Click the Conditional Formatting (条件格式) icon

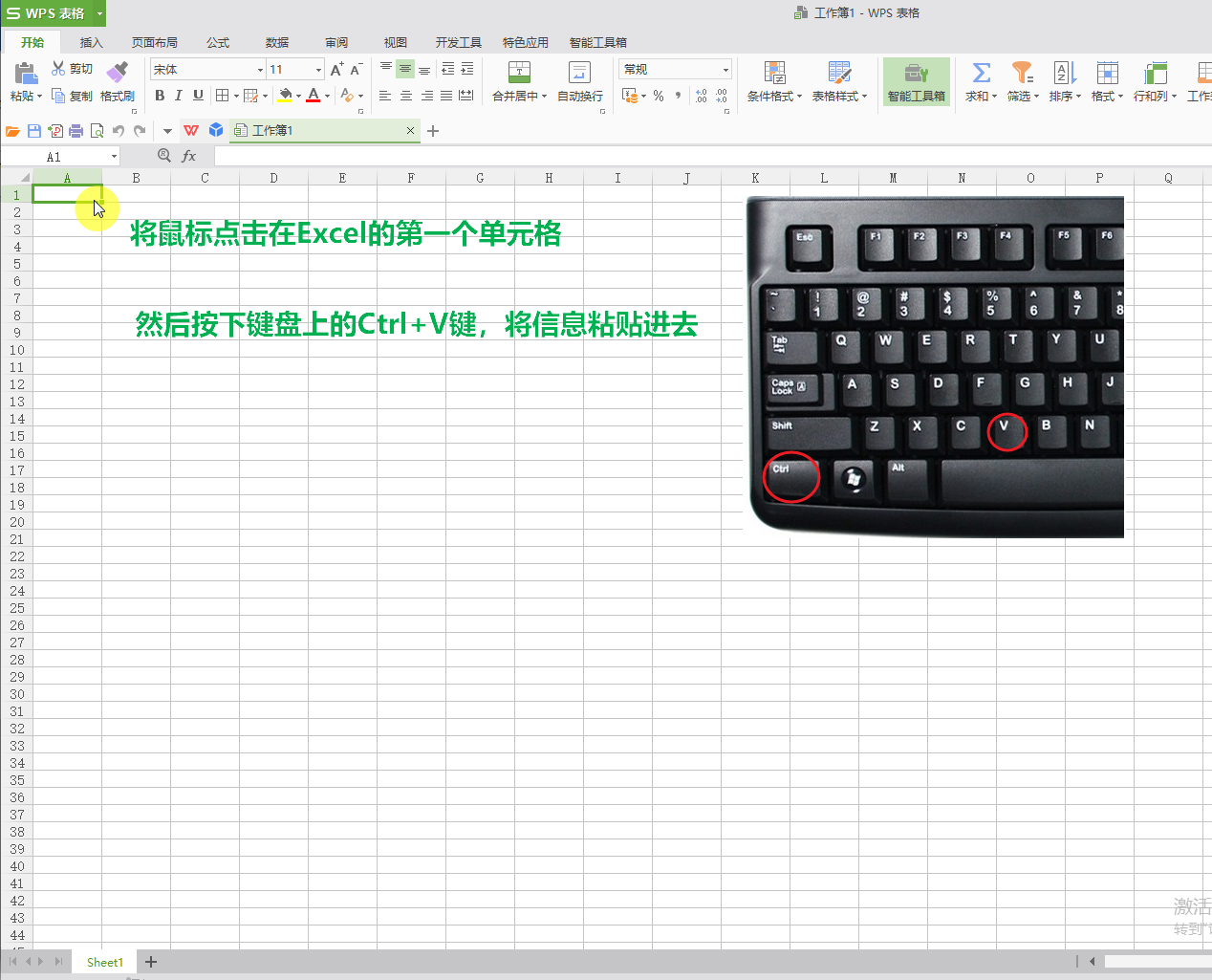click(775, 73)
